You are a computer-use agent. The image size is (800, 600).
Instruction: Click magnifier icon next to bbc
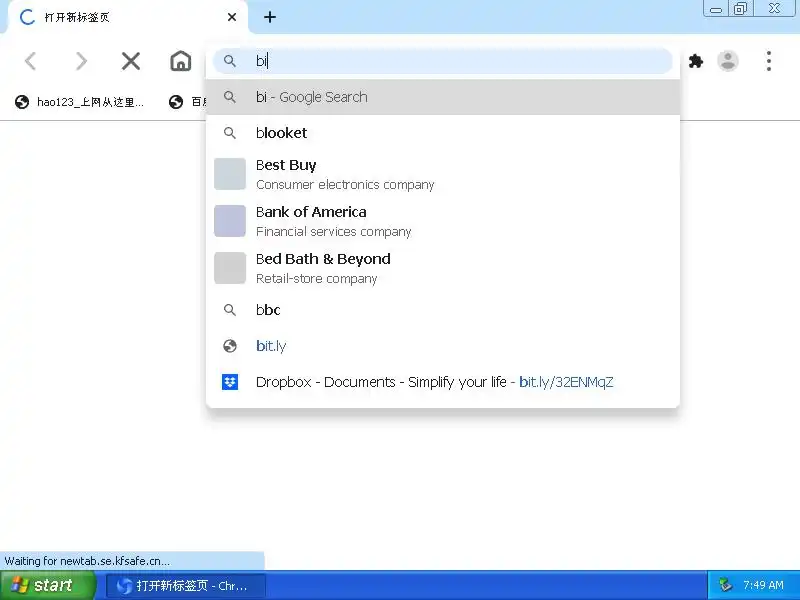tap(230, 310)
